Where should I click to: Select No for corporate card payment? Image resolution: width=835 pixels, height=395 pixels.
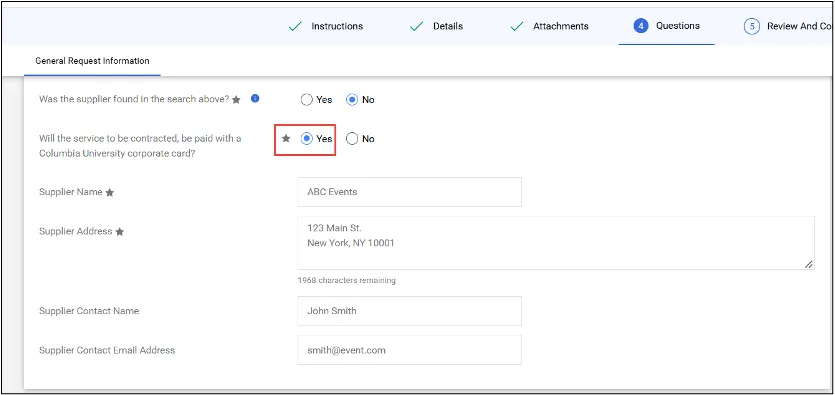[x=352, y=138]
